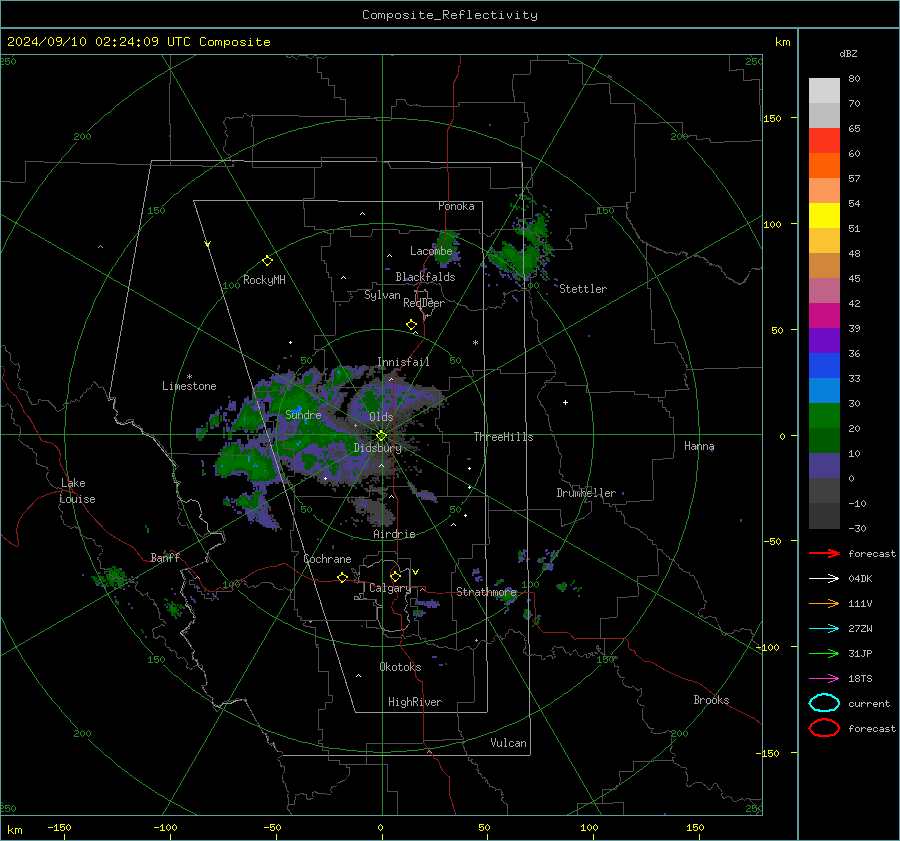Click the Olds label
The height and width of the screenshot is (841, 900).
pyautogui.click(x=381, y=417)
